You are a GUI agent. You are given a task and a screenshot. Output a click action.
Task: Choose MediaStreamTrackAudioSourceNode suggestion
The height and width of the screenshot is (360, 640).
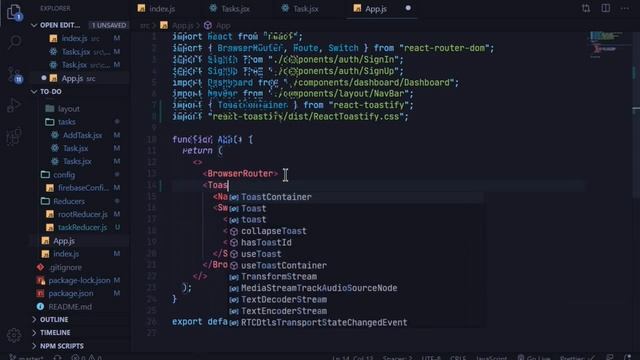(x=356, y=288)
